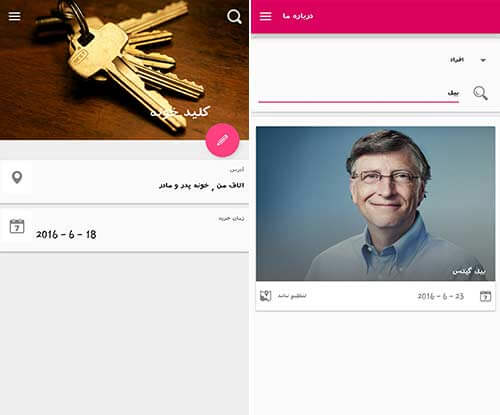The width and height of the screenshot is (500, 415).
Task: Open the dropdown's selected category label
Action: (x=457, y=60)
